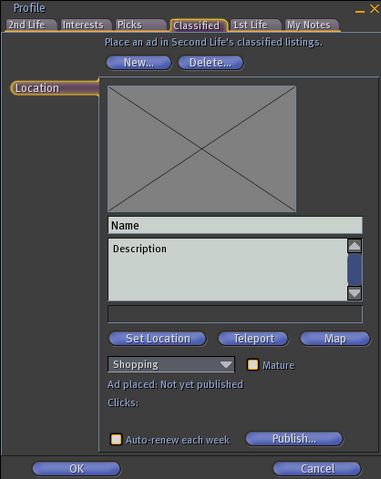Click the Cancel button
This screenshot has height=479, width=381.
pyautogui.click(x=317, y=469)
